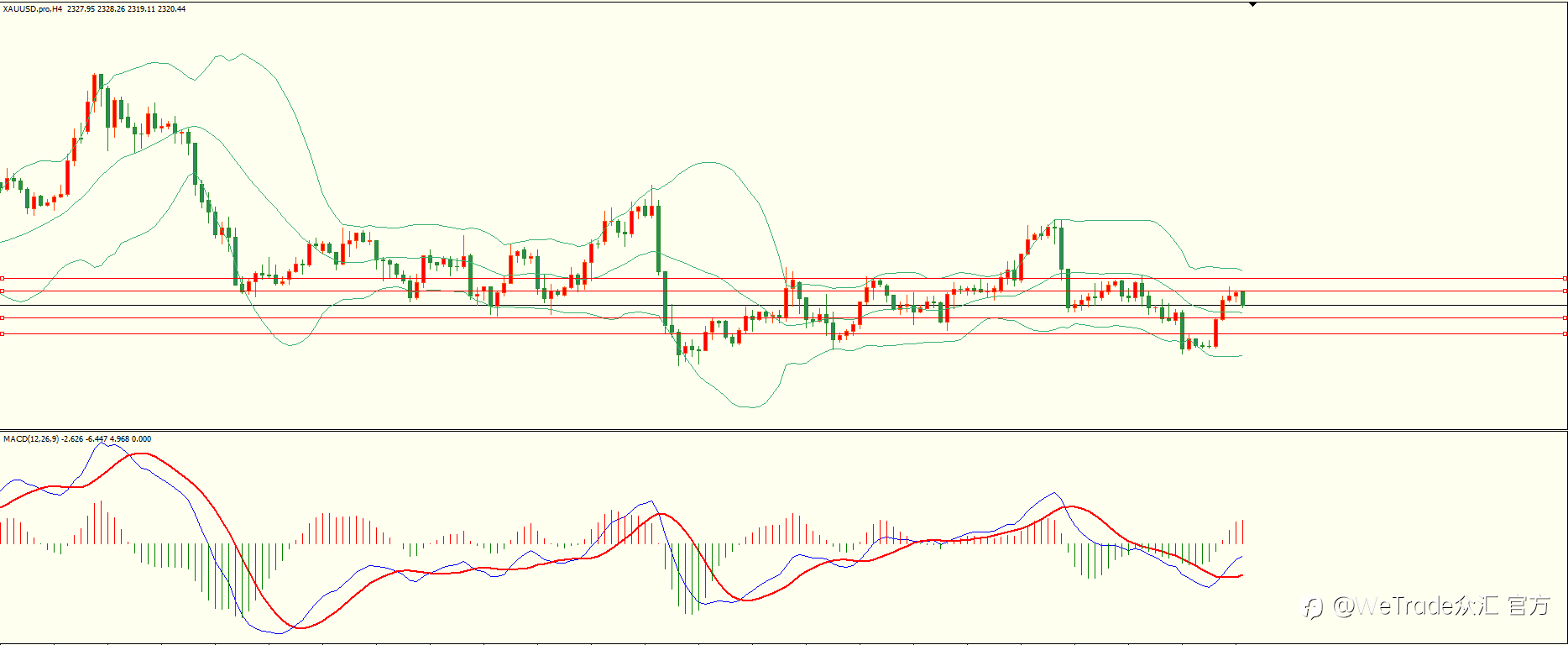The image size is (1568, 645).
Task: Click the open price value 2327.95
Action: [x=81, y=8]
